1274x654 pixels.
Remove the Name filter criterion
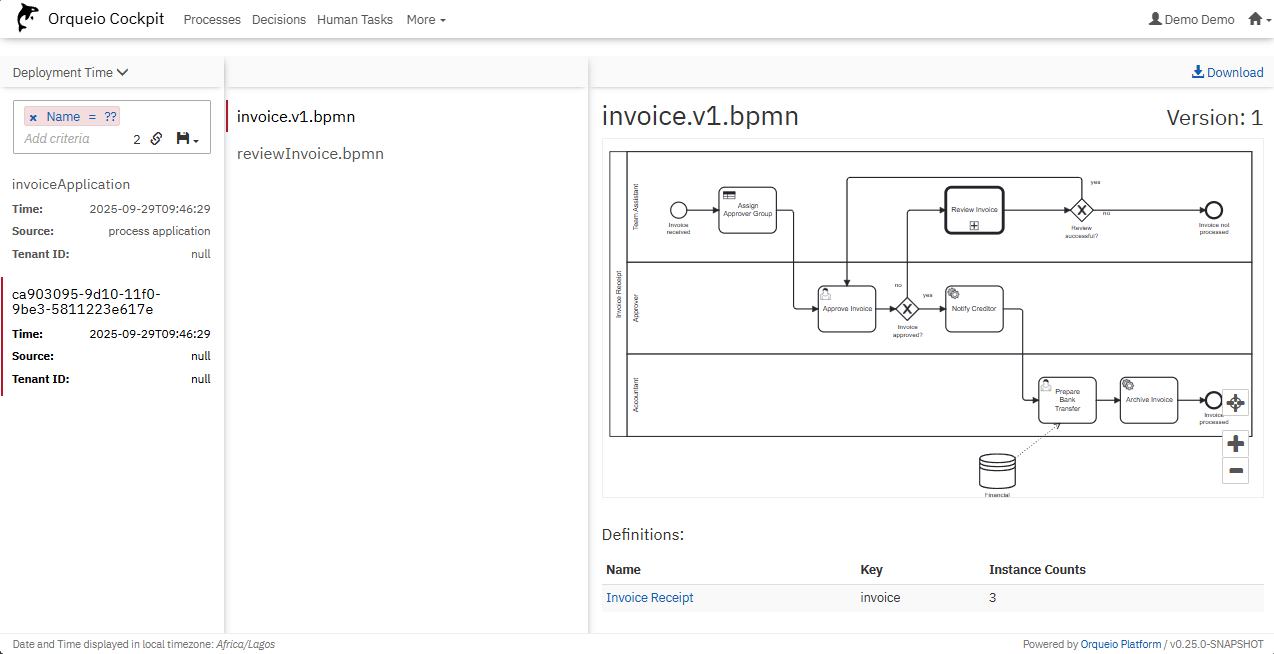33,117
